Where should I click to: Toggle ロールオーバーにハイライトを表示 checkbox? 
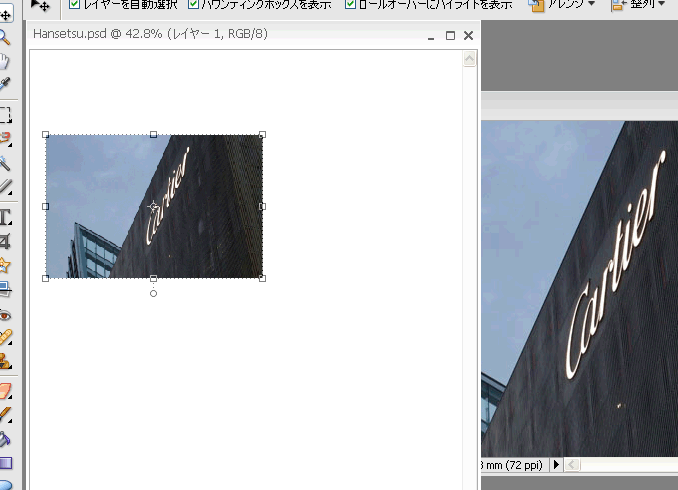pos(350,4)
